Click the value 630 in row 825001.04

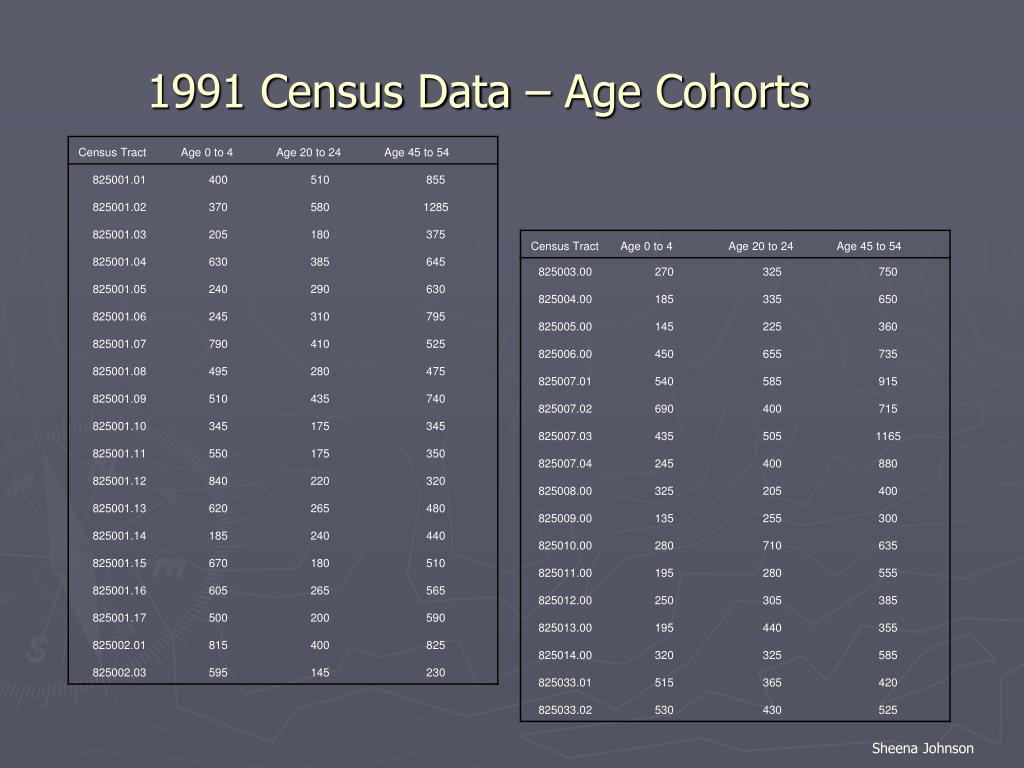click(x=218, y=262)
